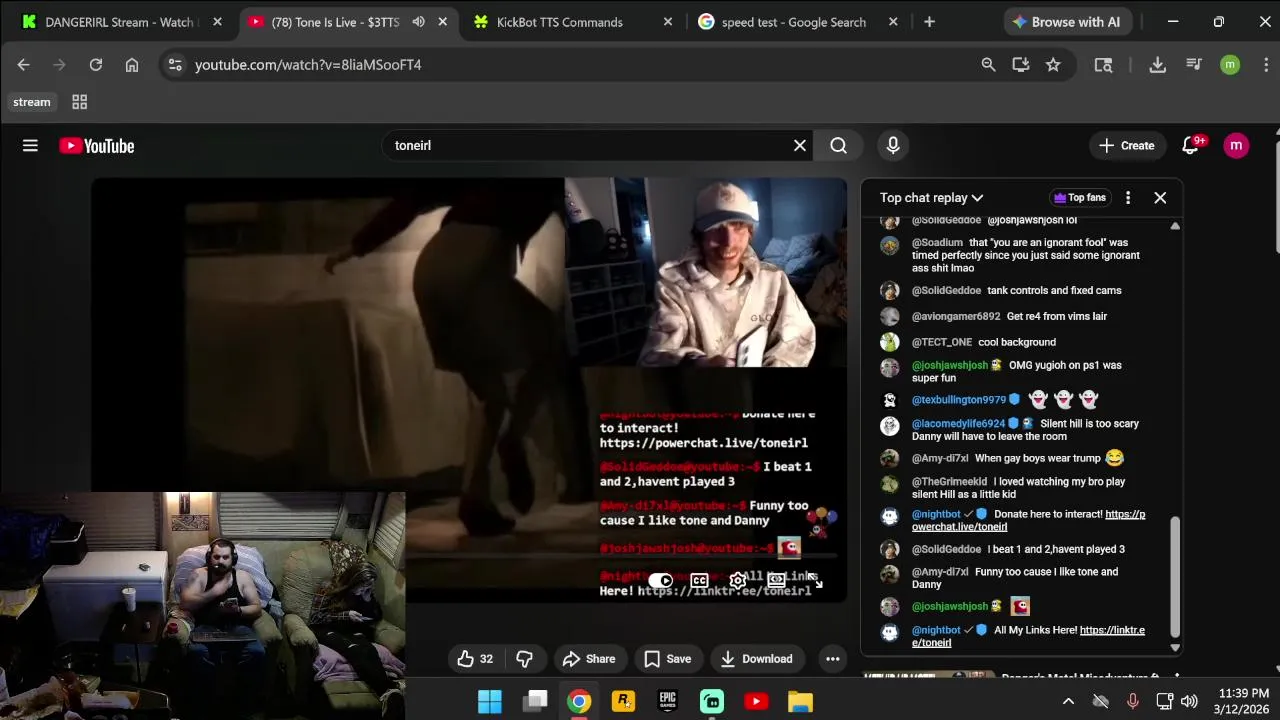This screenshot has height=720, width=1280.
Task: Install app icon in address bar
Action: point(1020,65)
